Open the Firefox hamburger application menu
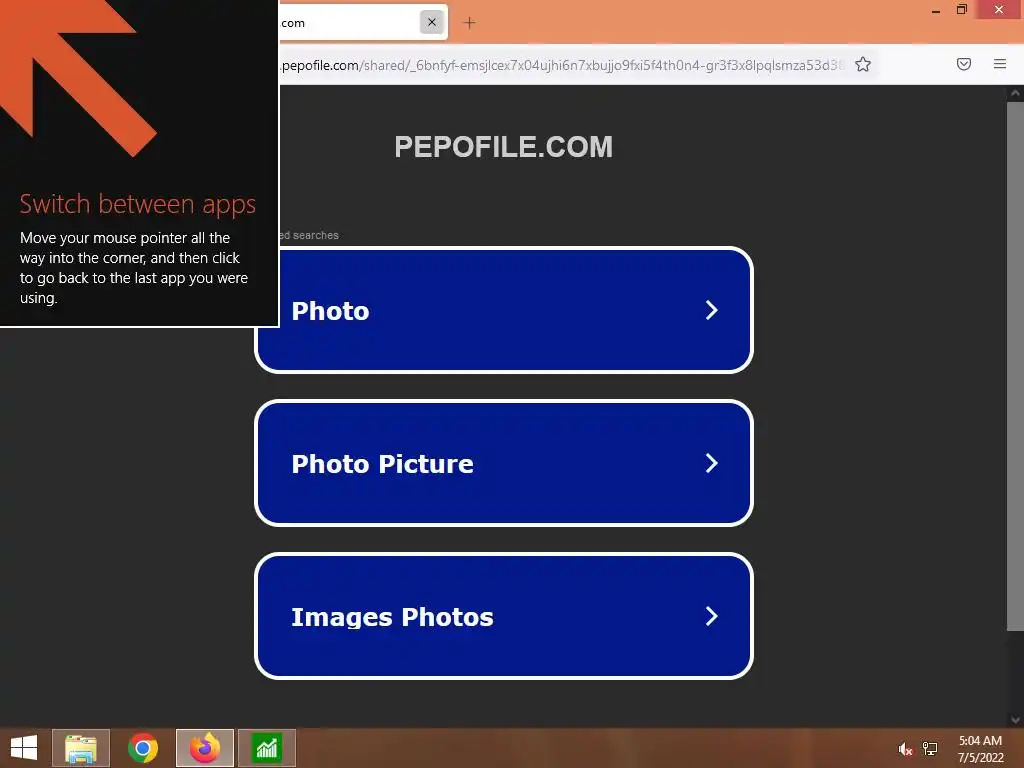The height and width of the screenshot is (768, 1024). tap(999, 64)
